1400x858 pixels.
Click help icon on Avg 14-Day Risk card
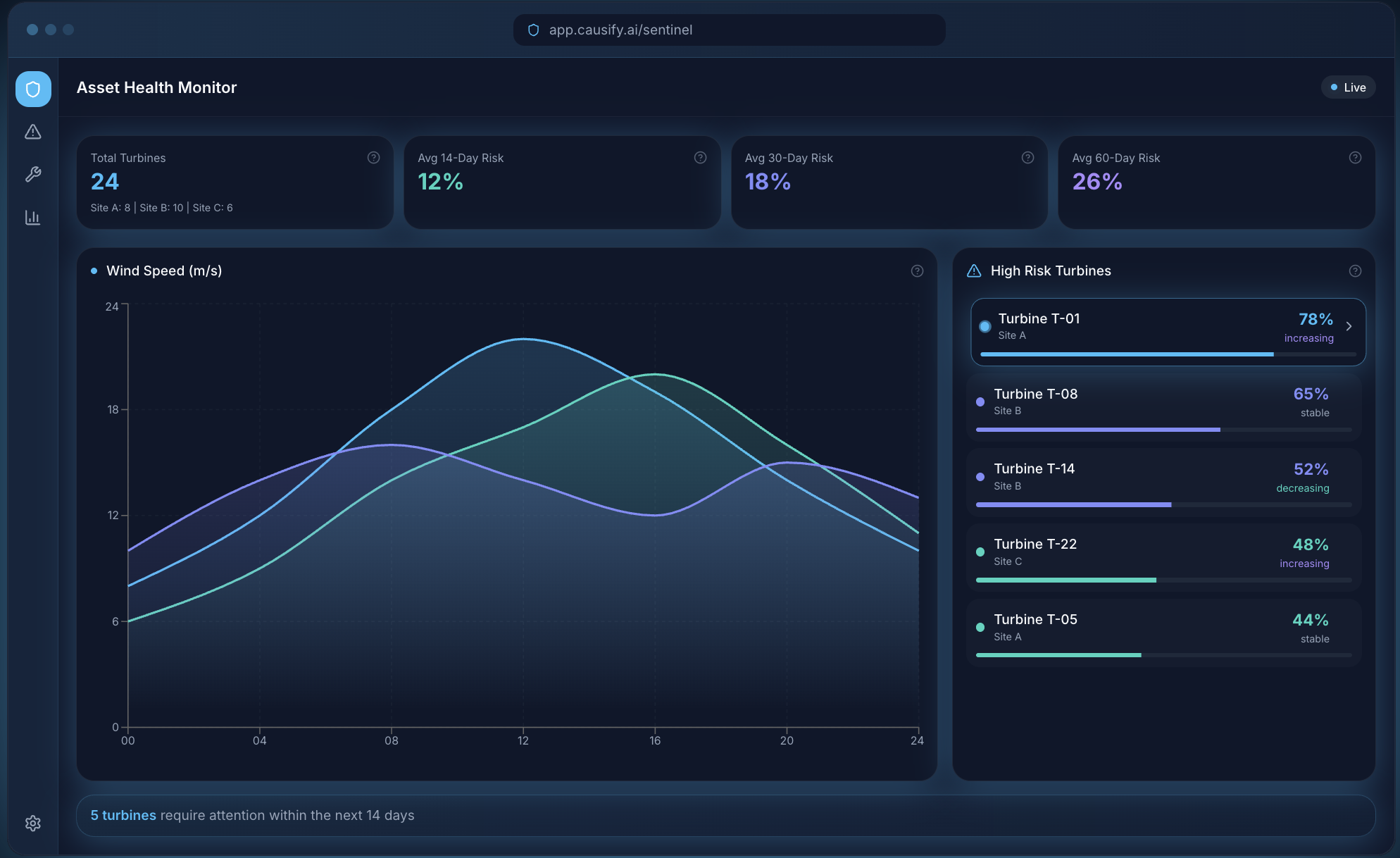click(700, 158)
